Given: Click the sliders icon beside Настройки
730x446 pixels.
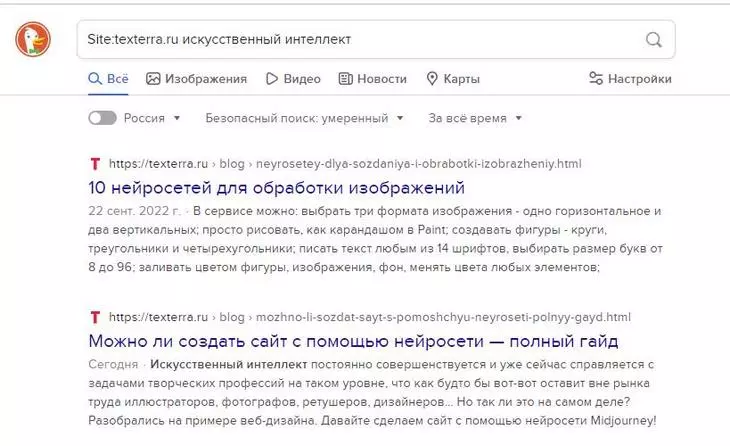Looking at the screenshot, I should coord(595,78).
